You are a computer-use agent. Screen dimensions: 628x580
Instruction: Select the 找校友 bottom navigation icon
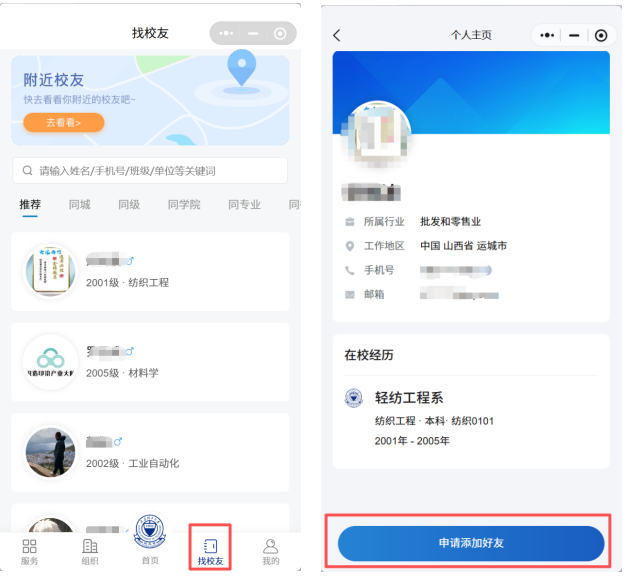click(x=210, y=546)
